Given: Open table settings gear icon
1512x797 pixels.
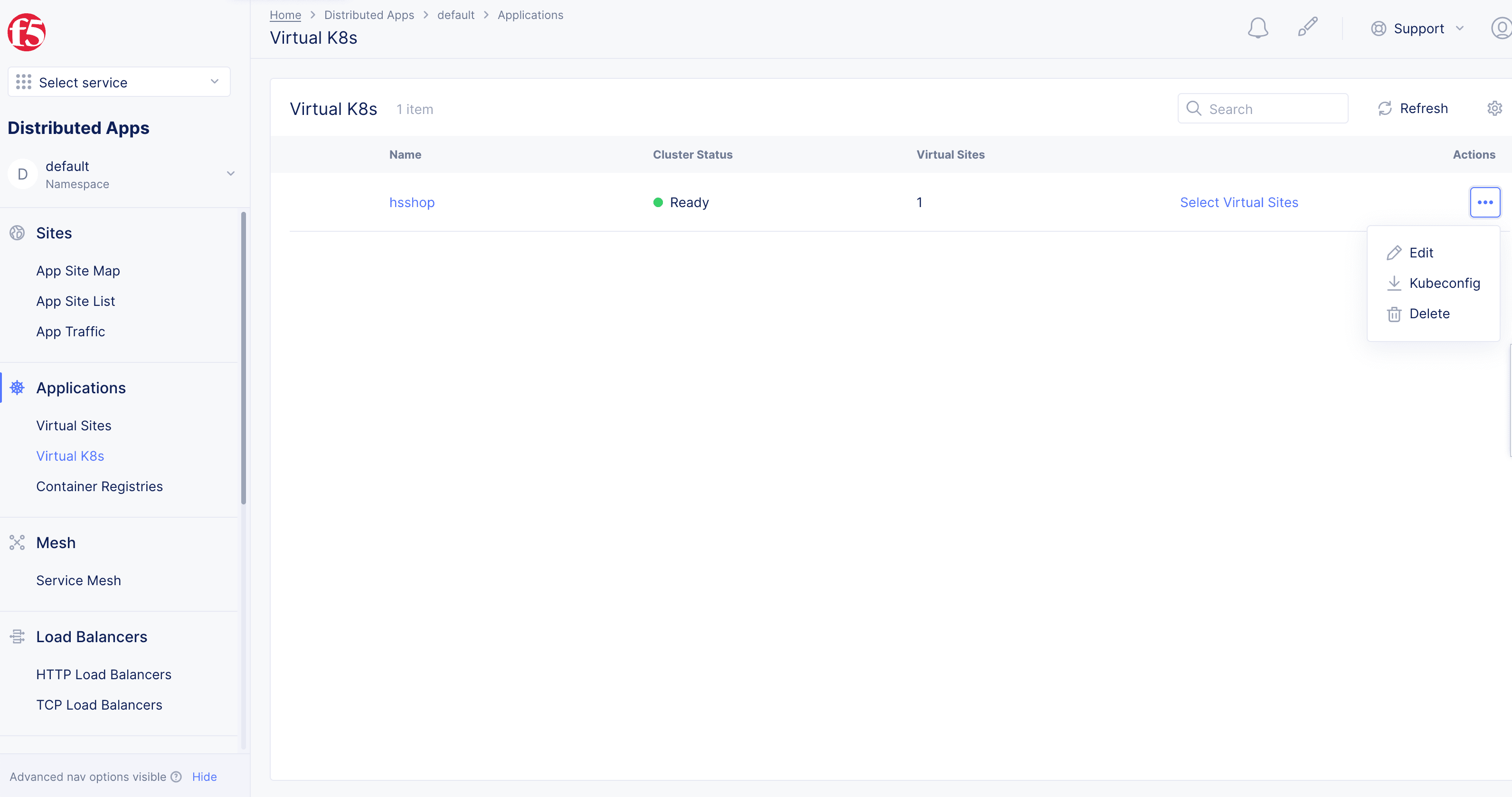Looking at the screenshot, I should (x=1494, y=109).
